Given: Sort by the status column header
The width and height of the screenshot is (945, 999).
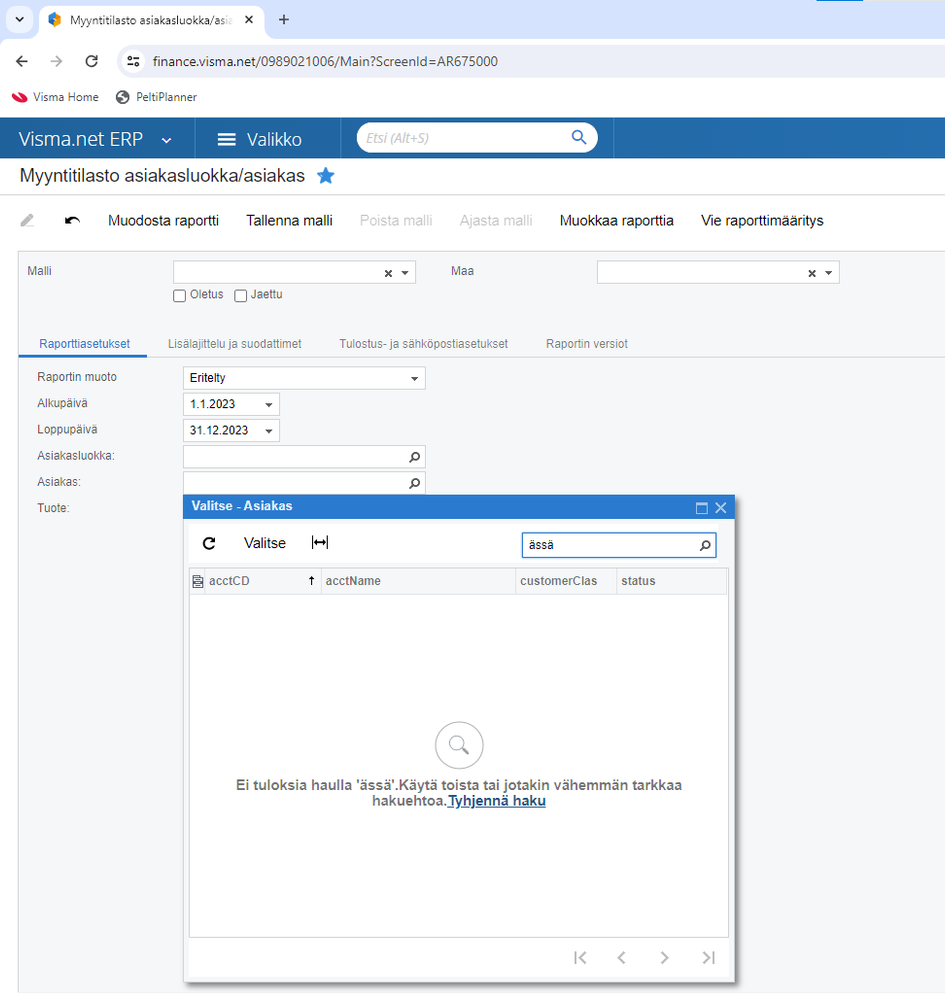Looking at the screenshot, I should 672,581.
